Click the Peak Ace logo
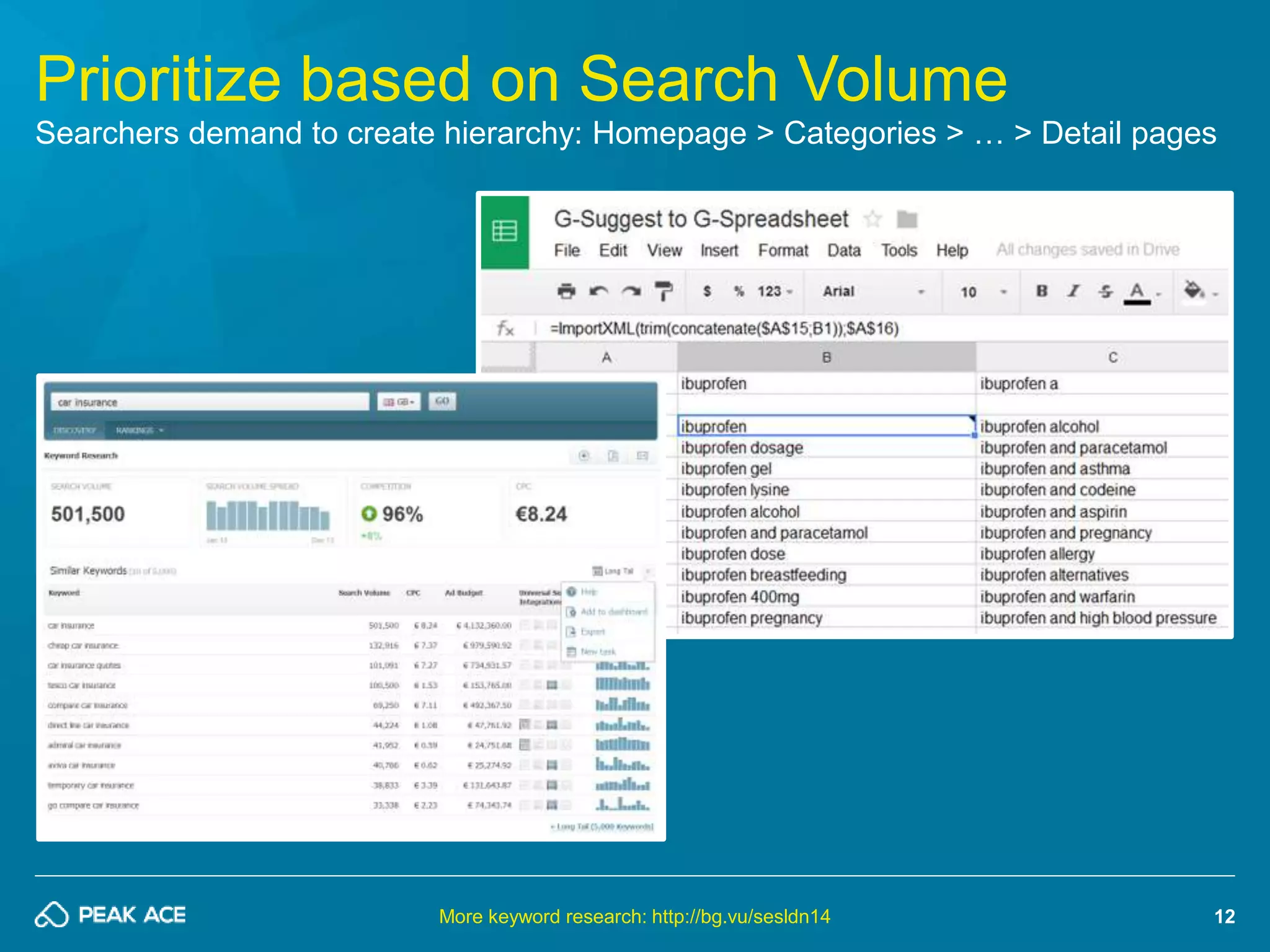 coord(110,915)
